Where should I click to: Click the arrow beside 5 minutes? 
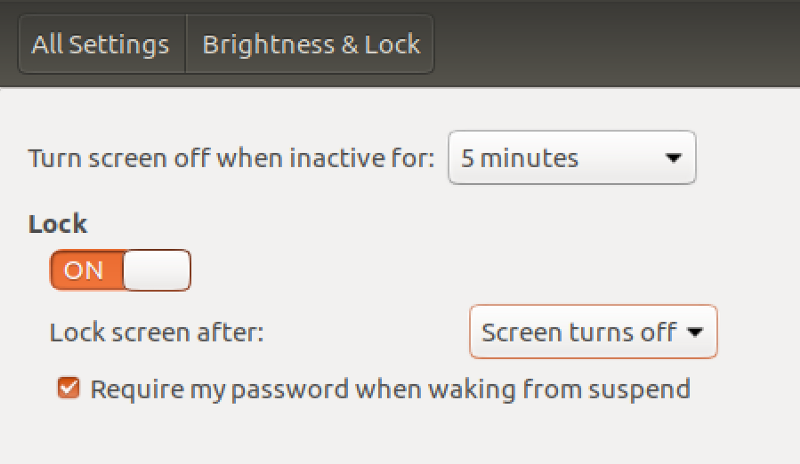[x=673, y=158]
